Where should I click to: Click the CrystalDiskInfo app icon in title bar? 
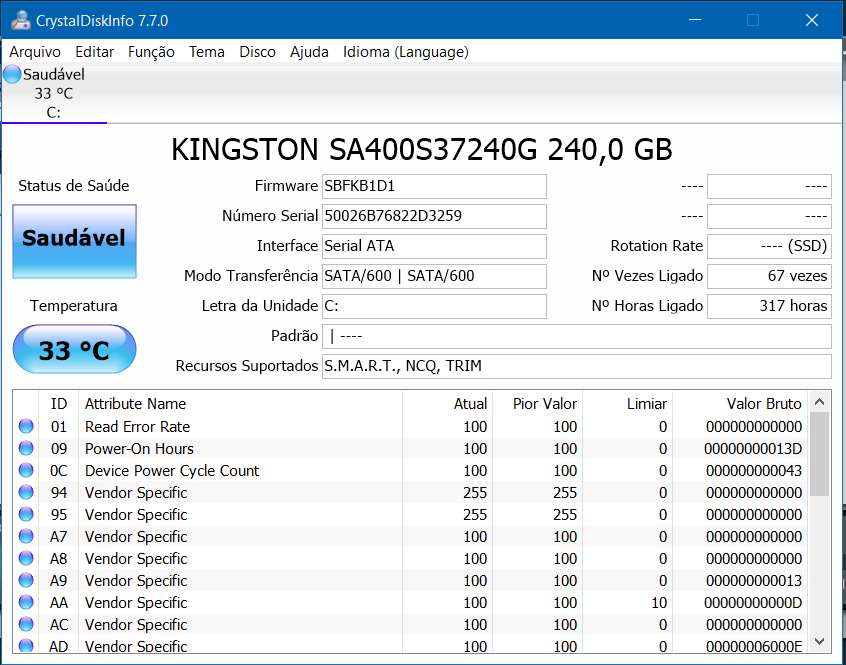(x=21, y=20)
